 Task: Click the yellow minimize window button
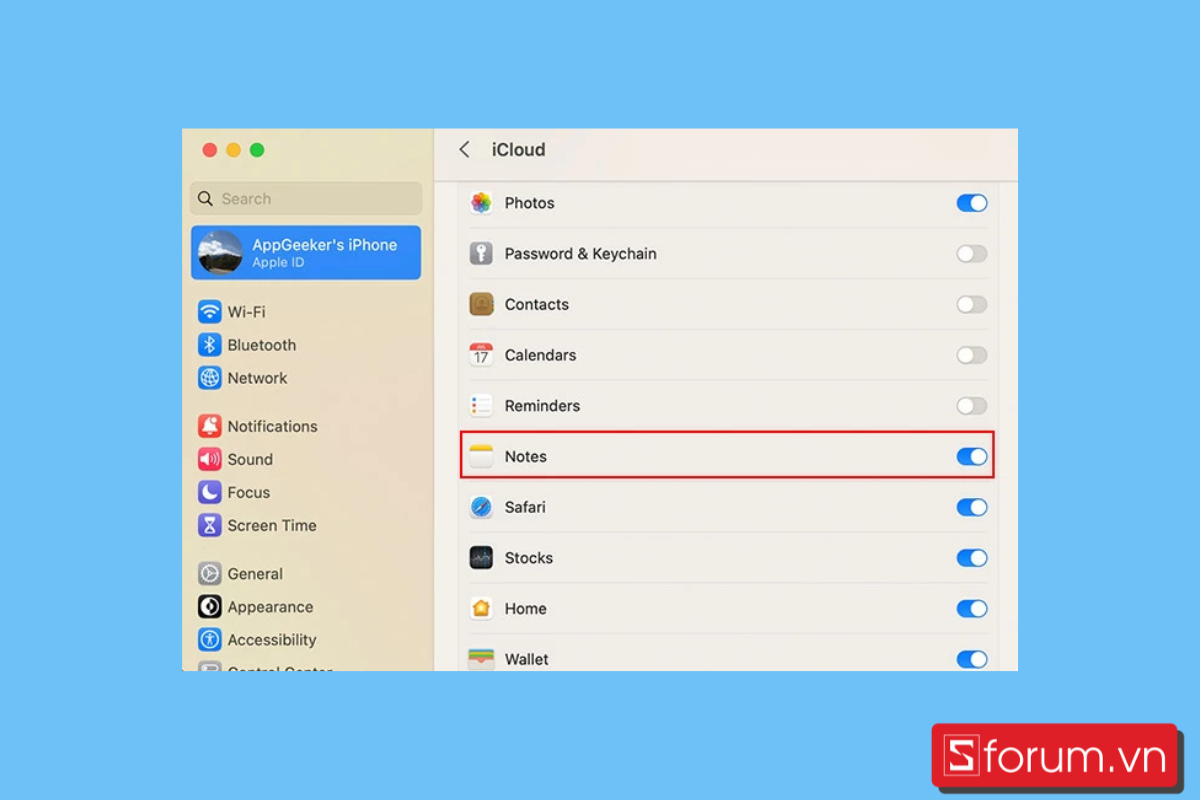coord(233,150)
